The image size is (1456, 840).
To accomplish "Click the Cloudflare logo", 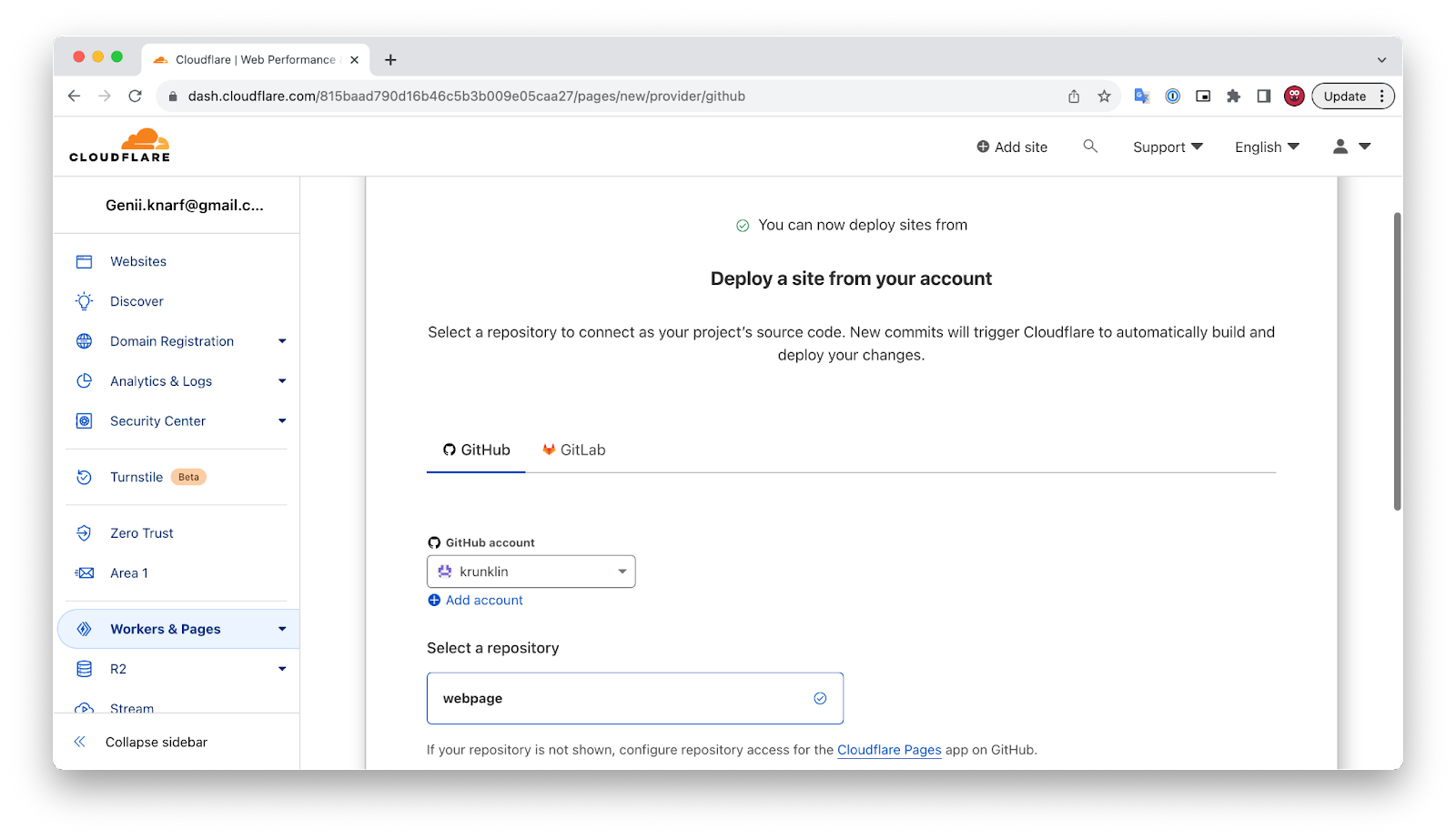I will (119, 146).
